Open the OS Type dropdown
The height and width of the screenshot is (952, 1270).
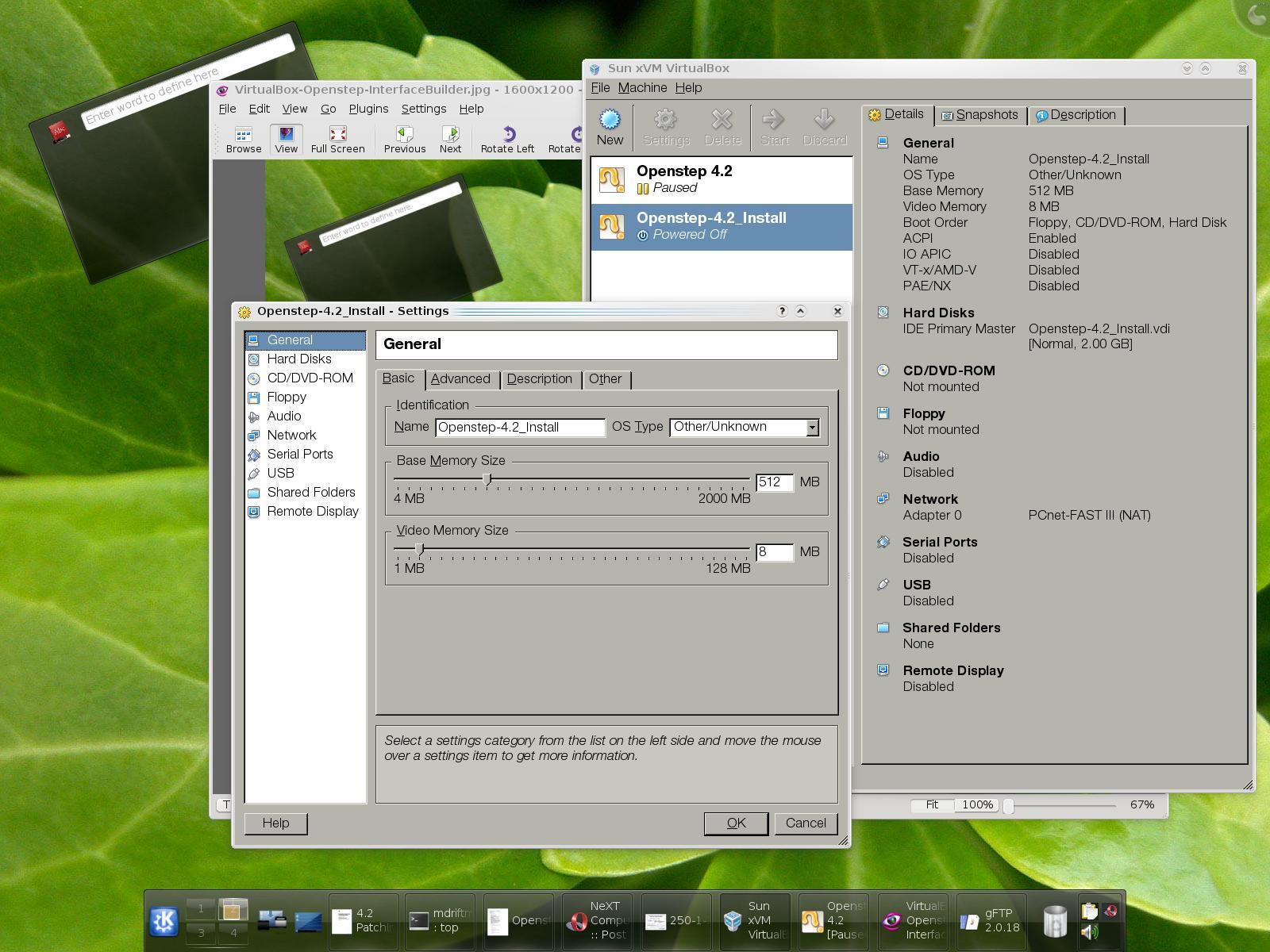click(x=811, y=427)
